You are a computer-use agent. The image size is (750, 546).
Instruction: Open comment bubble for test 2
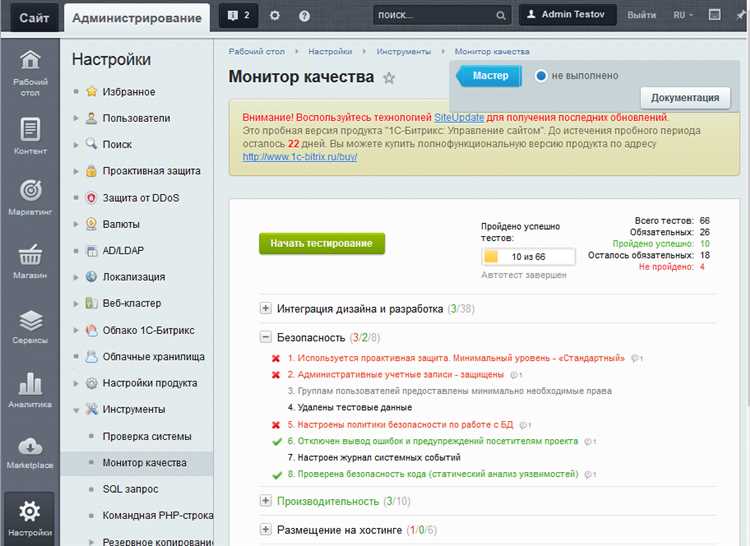click(516, 375)
